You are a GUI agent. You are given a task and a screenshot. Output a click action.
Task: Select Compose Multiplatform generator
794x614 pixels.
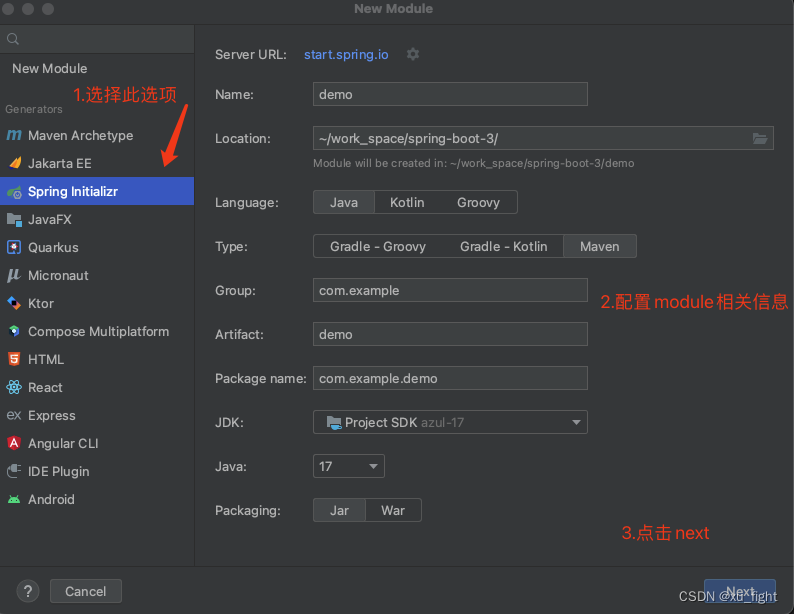97,332
